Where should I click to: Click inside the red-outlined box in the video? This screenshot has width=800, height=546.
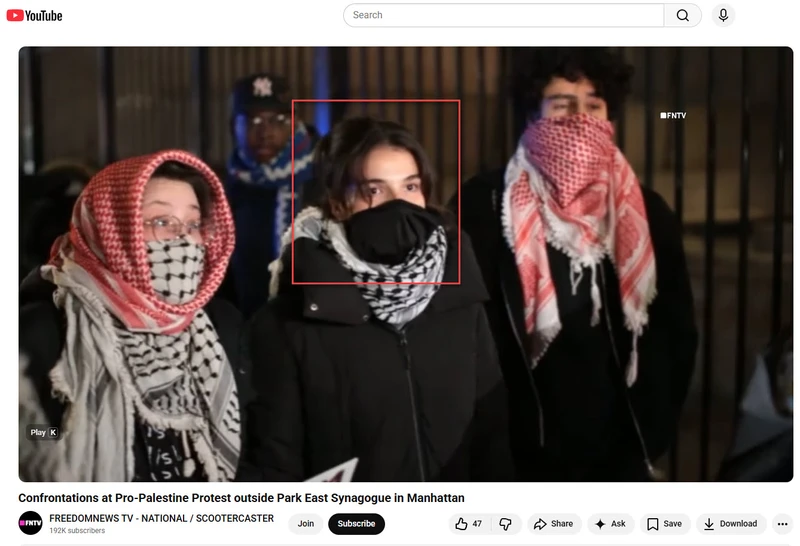point(375,192)
